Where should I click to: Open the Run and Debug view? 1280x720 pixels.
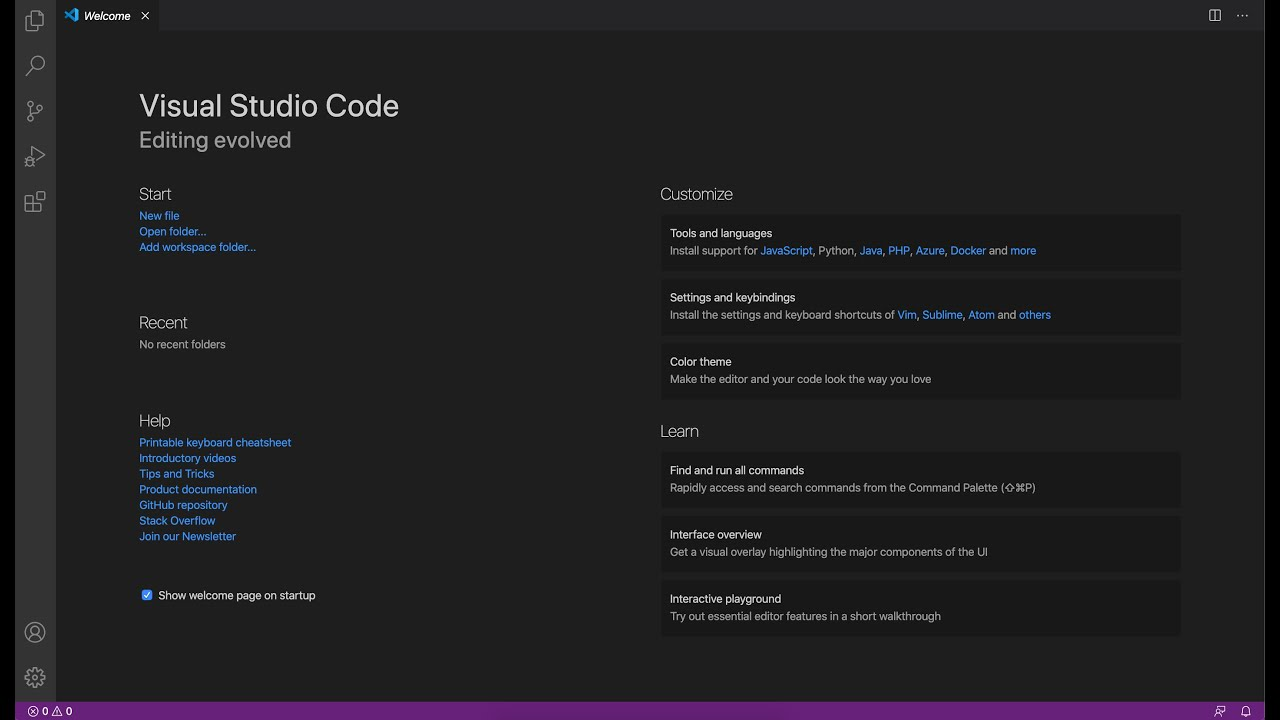pos(35,156)
